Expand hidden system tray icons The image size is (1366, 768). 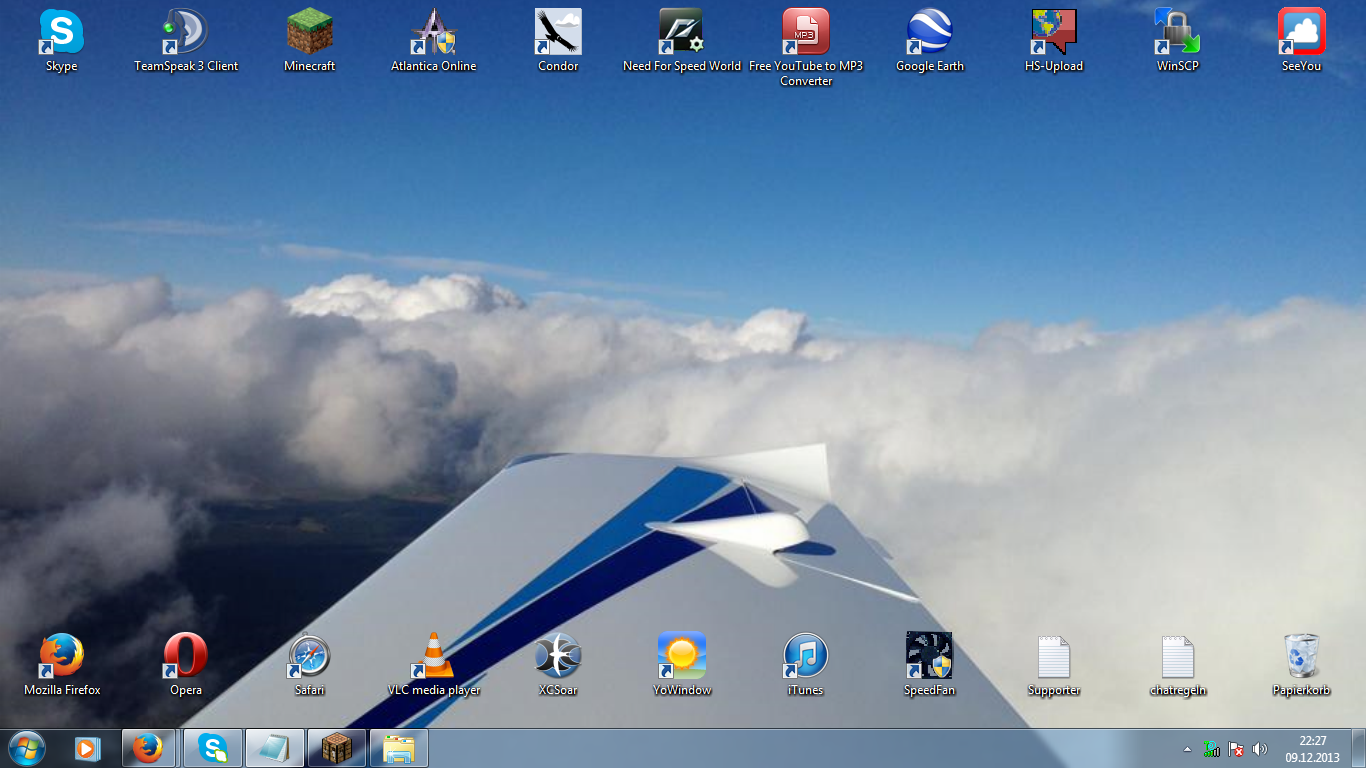click(1187, 749)
